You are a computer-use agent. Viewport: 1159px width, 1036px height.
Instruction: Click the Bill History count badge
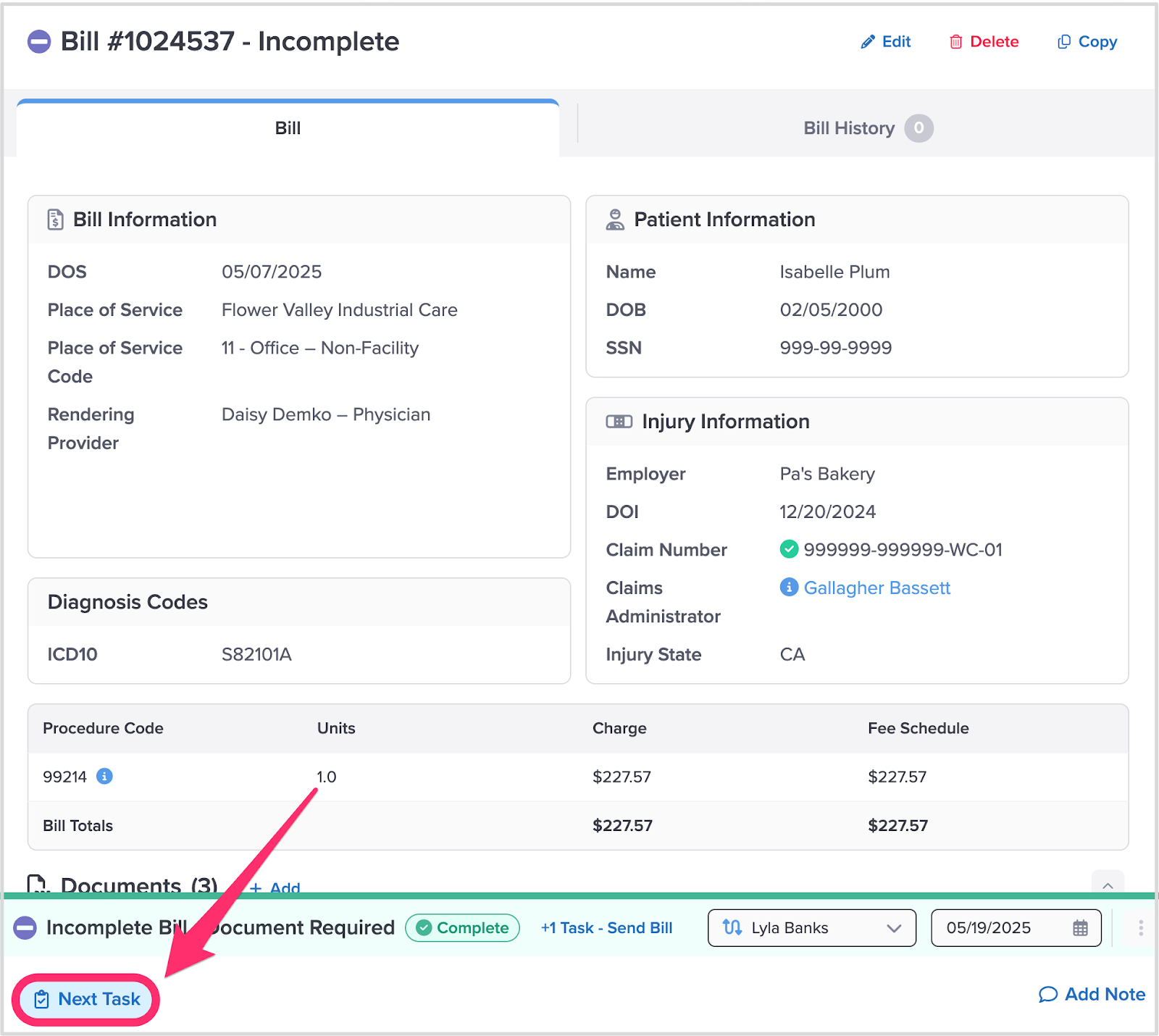[x=919, y=128]
